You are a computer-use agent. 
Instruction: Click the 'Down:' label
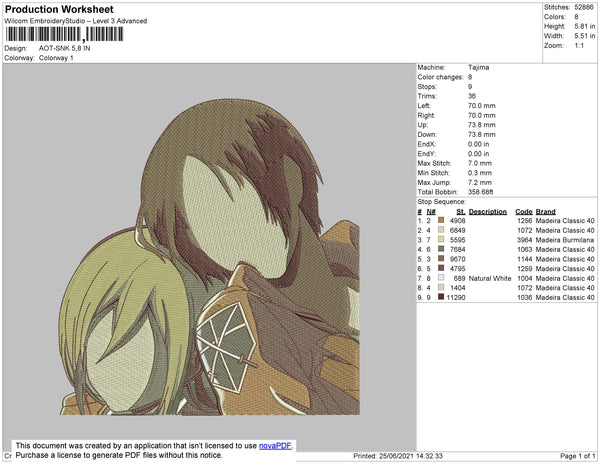click(427, 134)
